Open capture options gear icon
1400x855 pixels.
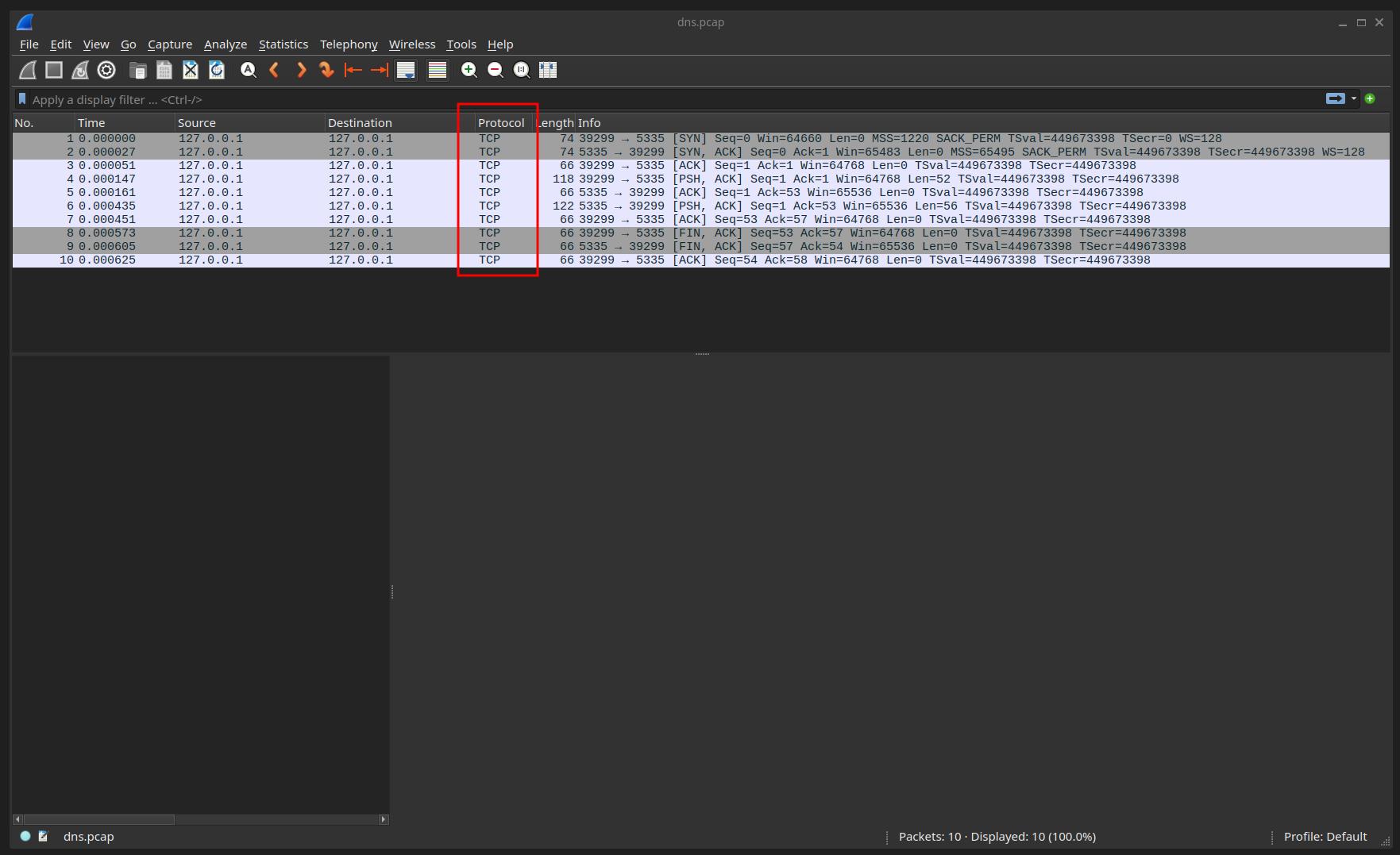click(106, 70)
